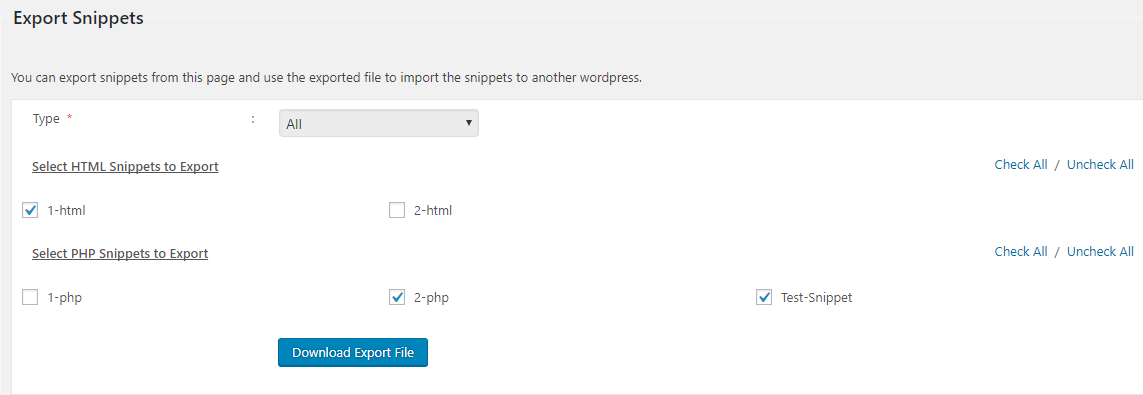Click the 1-php label text
This screenshot has width=1143, height=395.
[x=64, y=297]
